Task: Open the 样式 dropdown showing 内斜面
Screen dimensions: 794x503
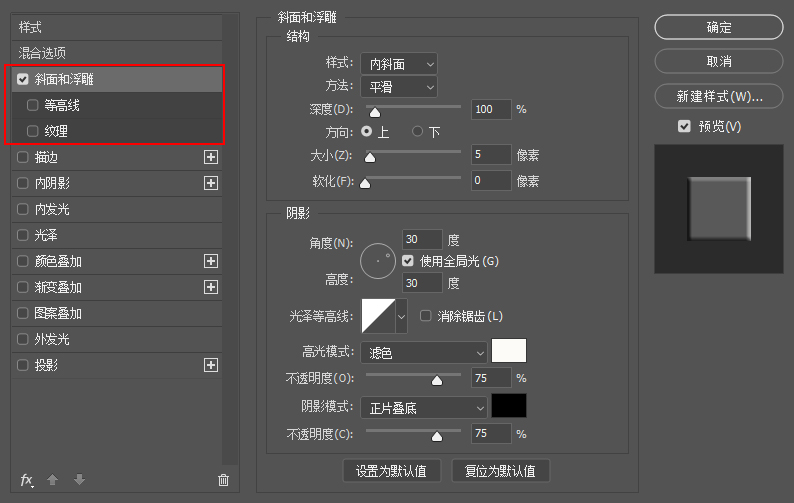Action: 397,64
